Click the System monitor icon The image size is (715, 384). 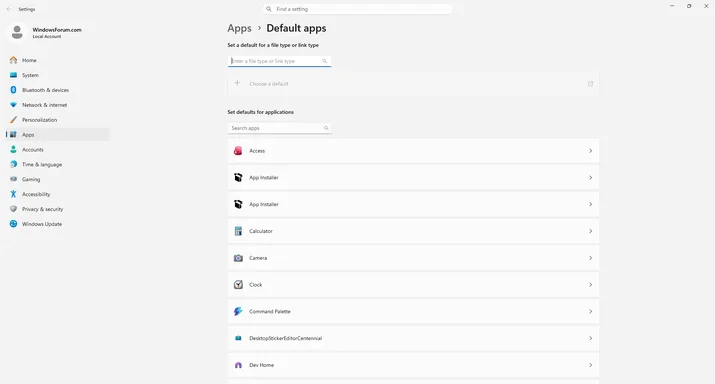tap(13, 75)
